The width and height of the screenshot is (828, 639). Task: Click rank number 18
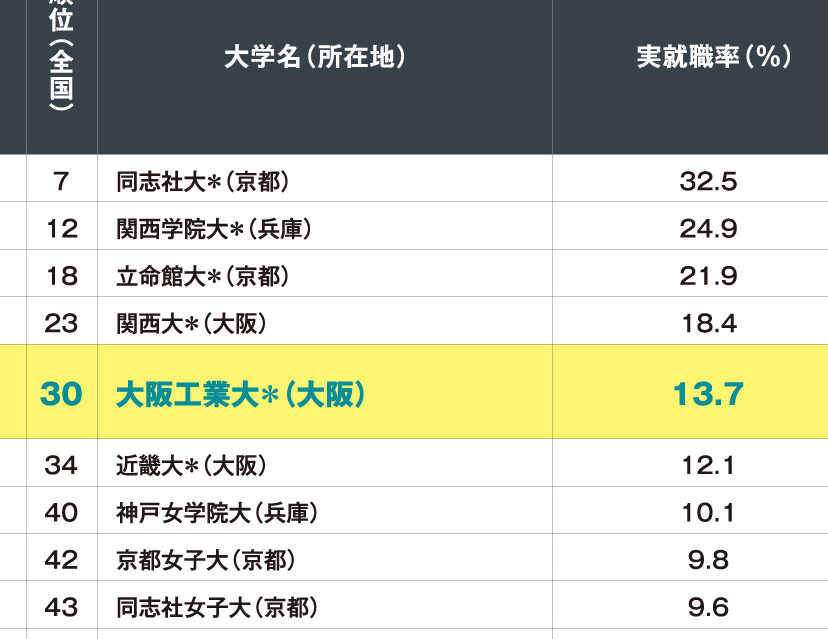61,276
